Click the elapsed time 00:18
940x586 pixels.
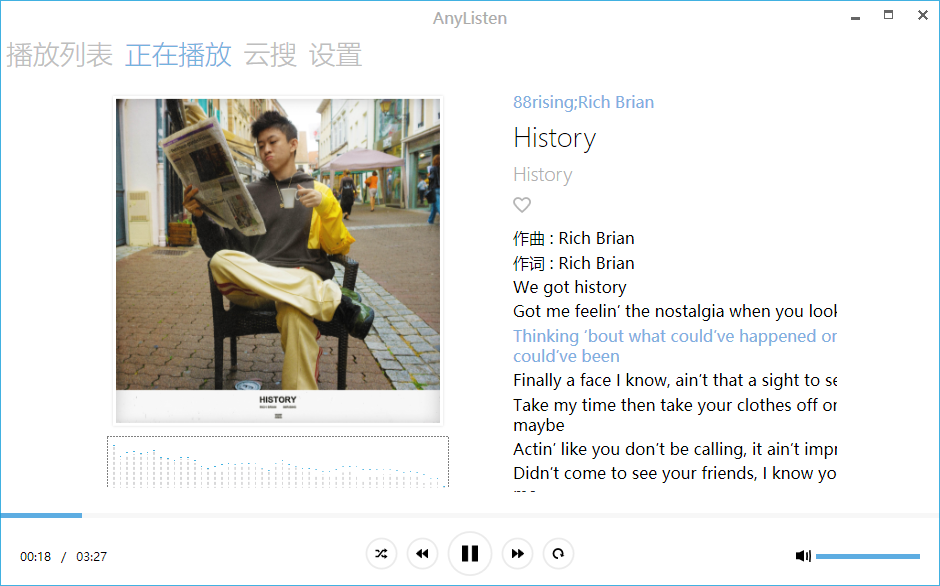(x=35, y=557)
